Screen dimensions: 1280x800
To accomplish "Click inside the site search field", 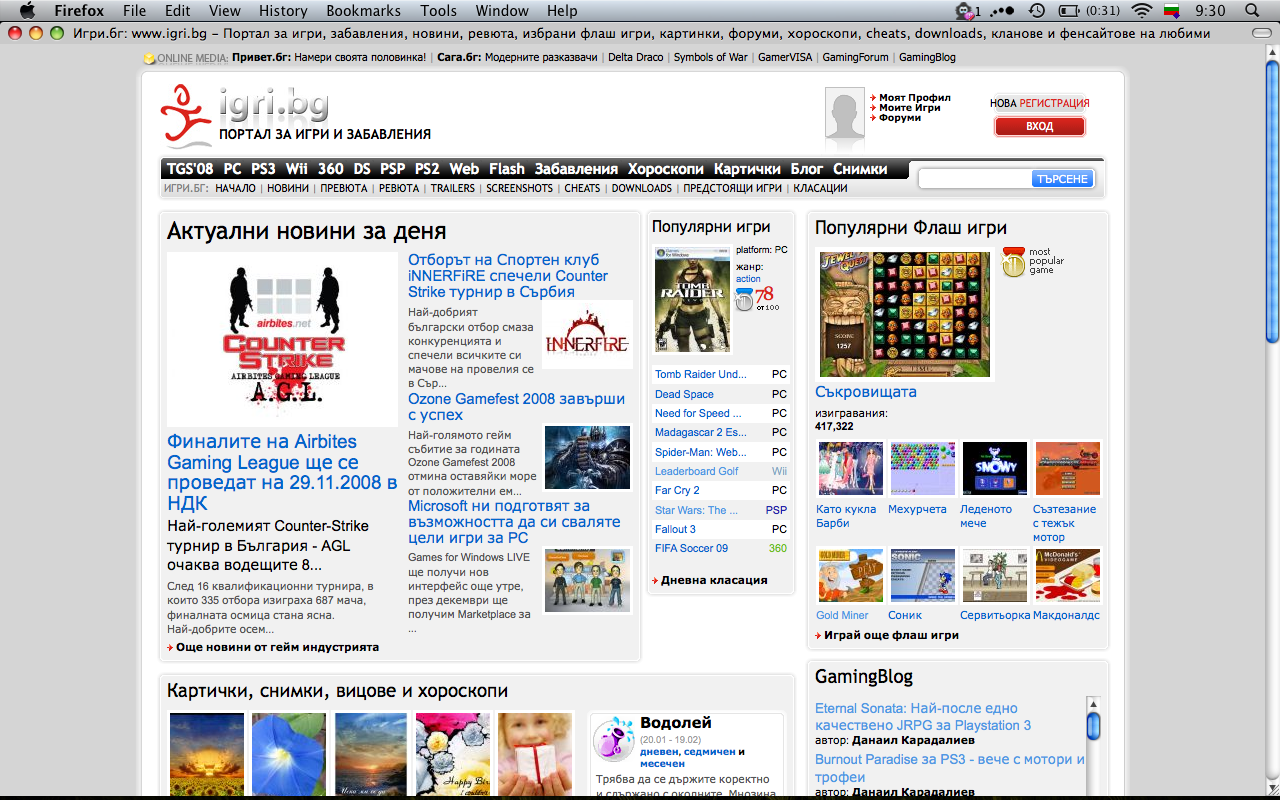I will [975, 179].
